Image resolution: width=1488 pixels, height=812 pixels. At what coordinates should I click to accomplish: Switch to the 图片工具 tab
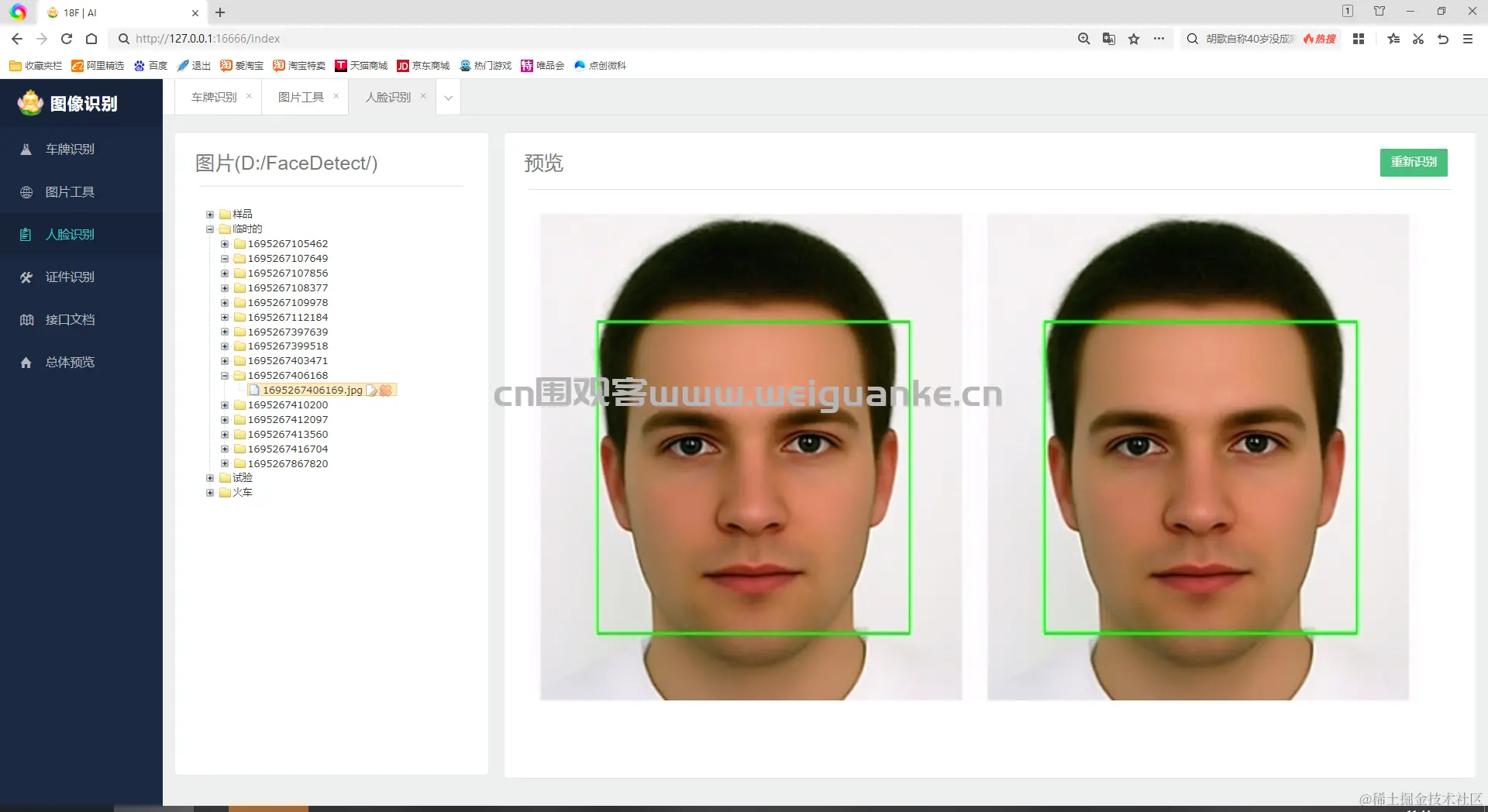pos(301,98)
